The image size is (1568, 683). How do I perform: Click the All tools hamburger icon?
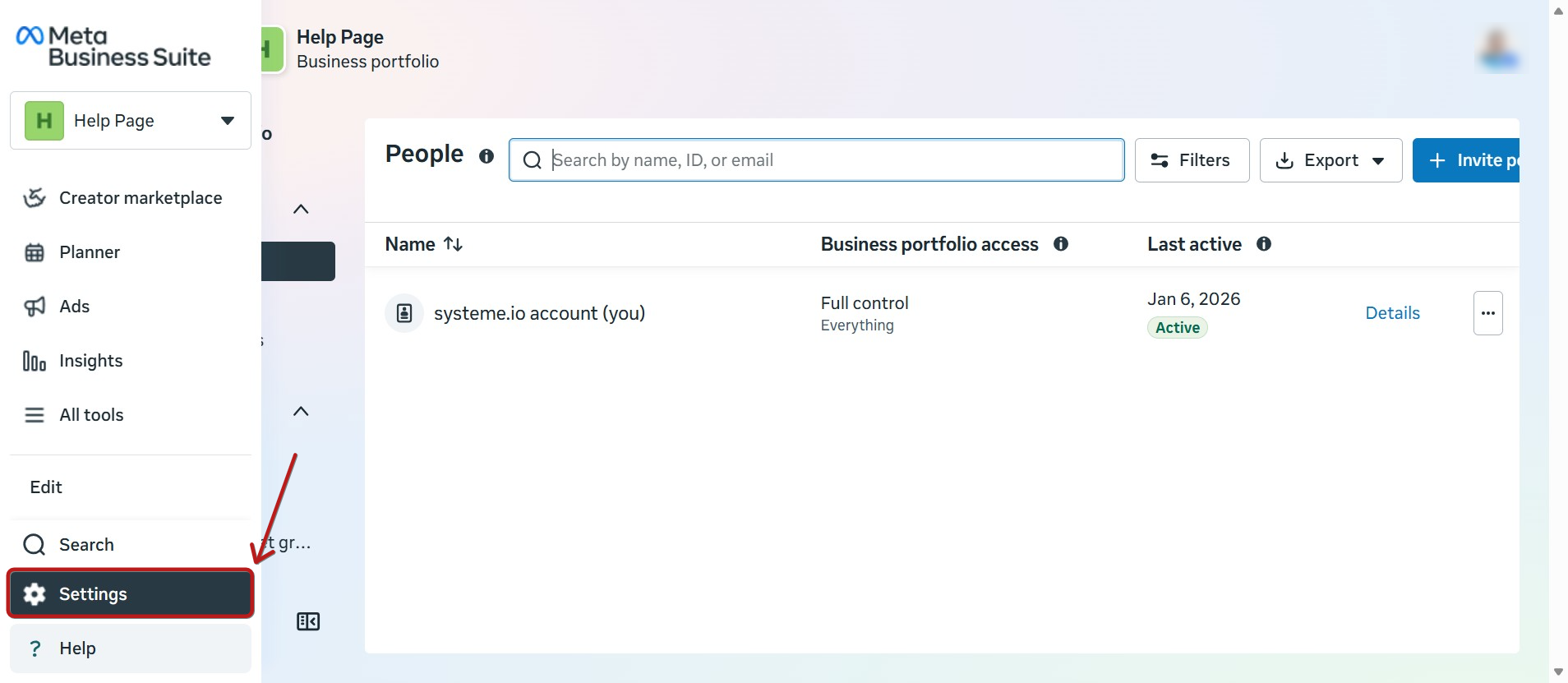[35, 415]
